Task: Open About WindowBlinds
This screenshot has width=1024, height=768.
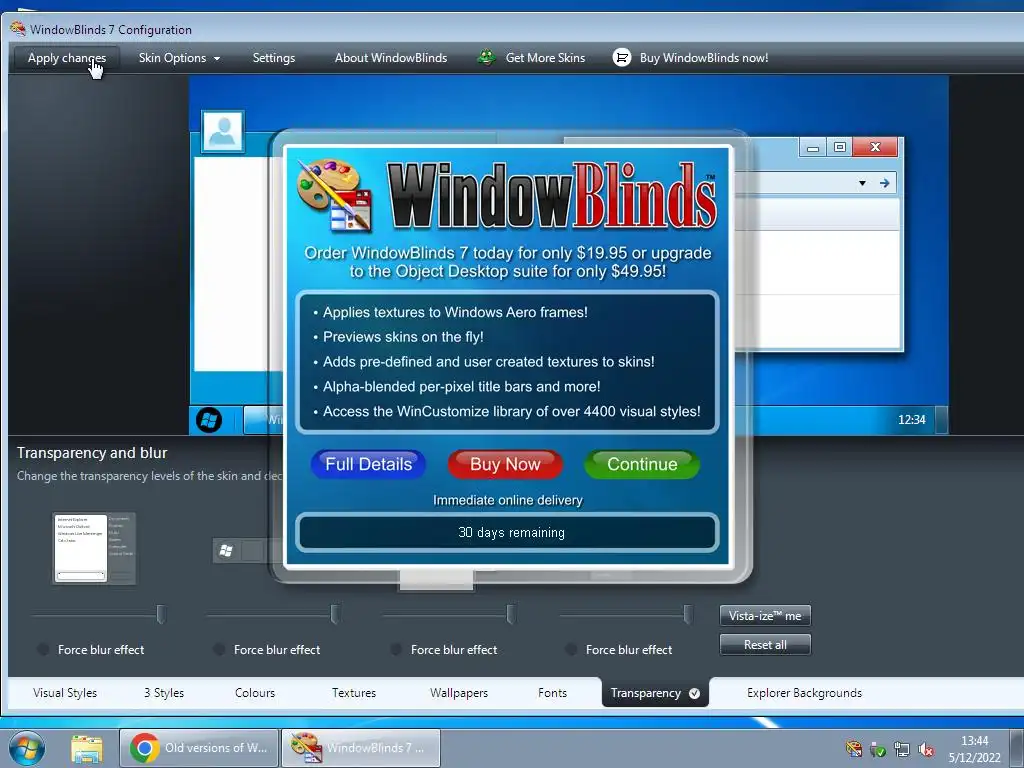Action: [391, 57]
